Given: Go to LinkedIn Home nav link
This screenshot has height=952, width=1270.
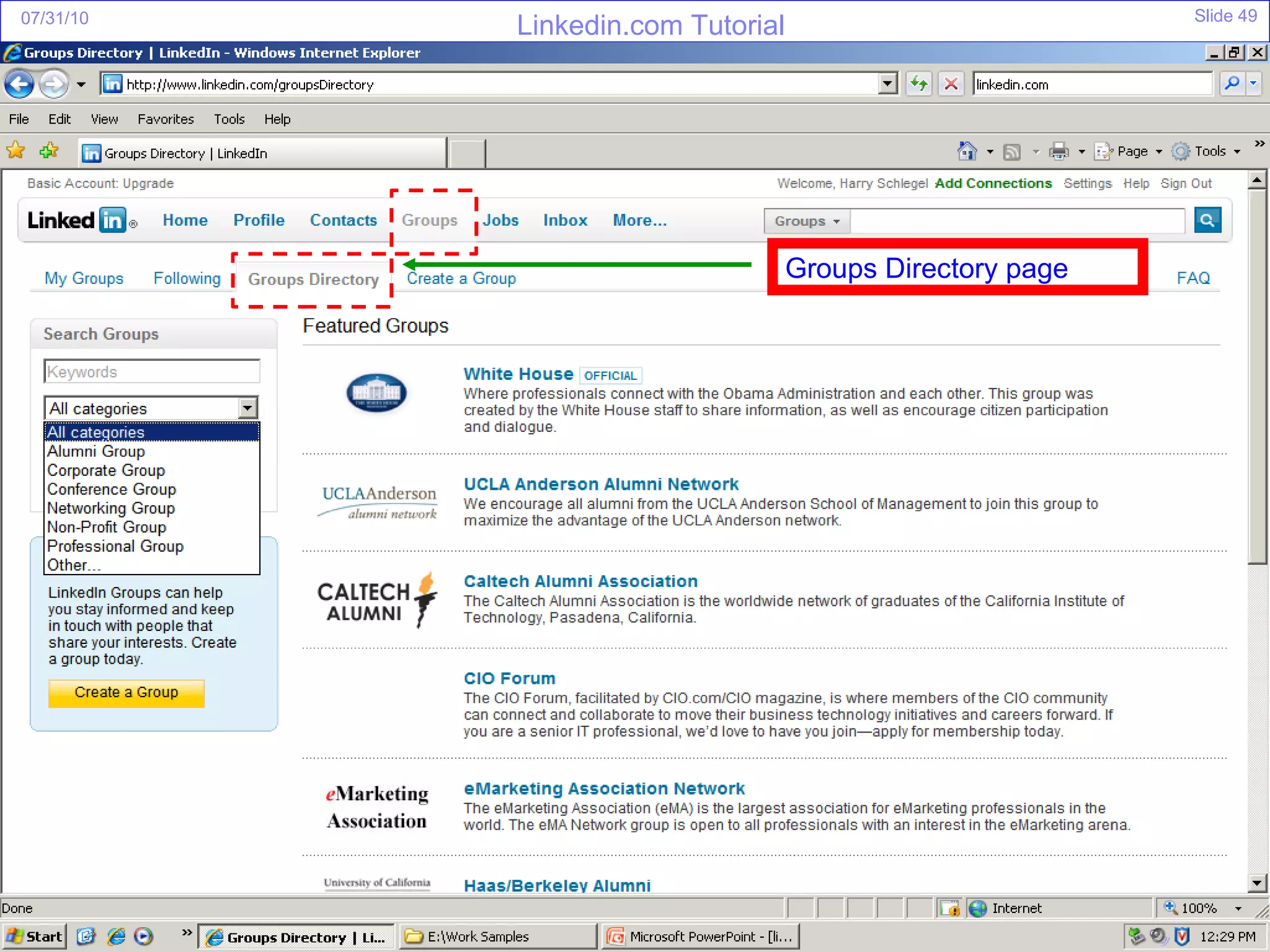Looking at the screenshot, I should point(185,220).
